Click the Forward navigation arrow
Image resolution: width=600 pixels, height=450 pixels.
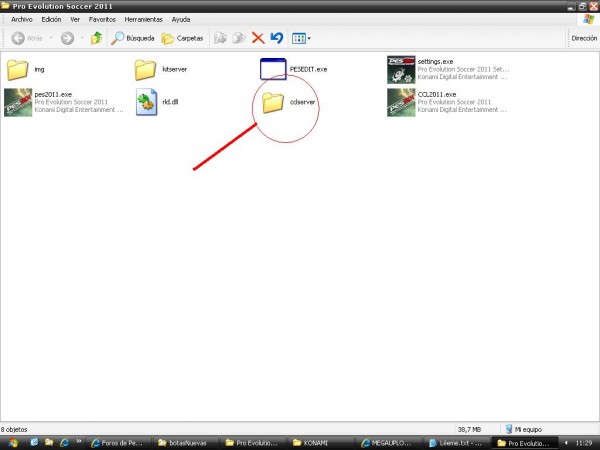click(x=67, y=38)
